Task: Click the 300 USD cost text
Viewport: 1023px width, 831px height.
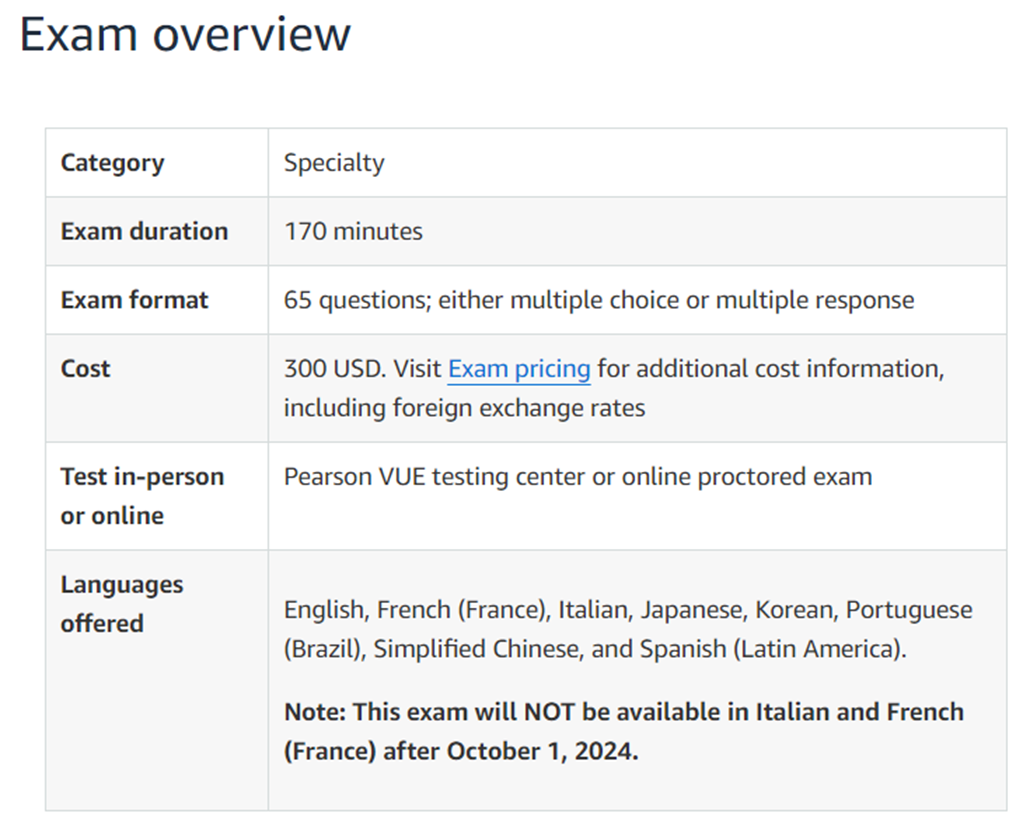Action: 334,369
